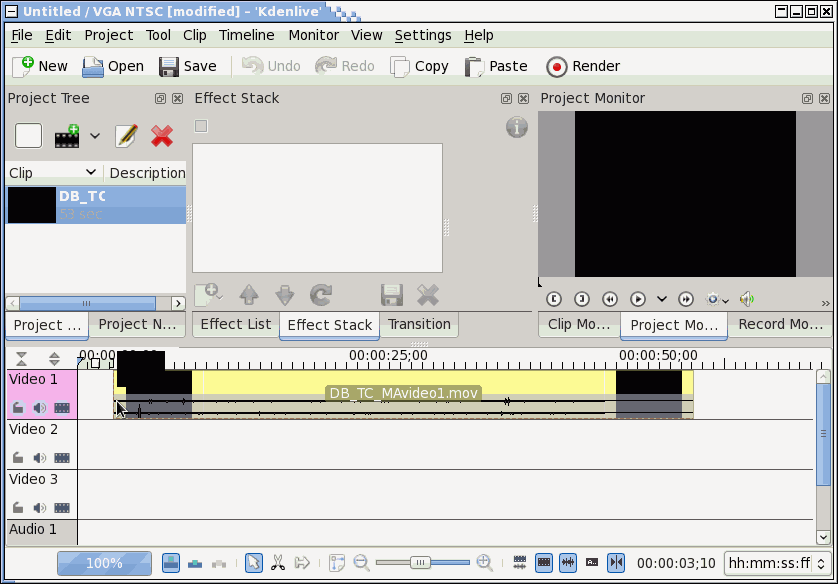Expand hidden monitor toolbar items chevron
The width and height of the screenshot is (838, 584).
point(826,303)
